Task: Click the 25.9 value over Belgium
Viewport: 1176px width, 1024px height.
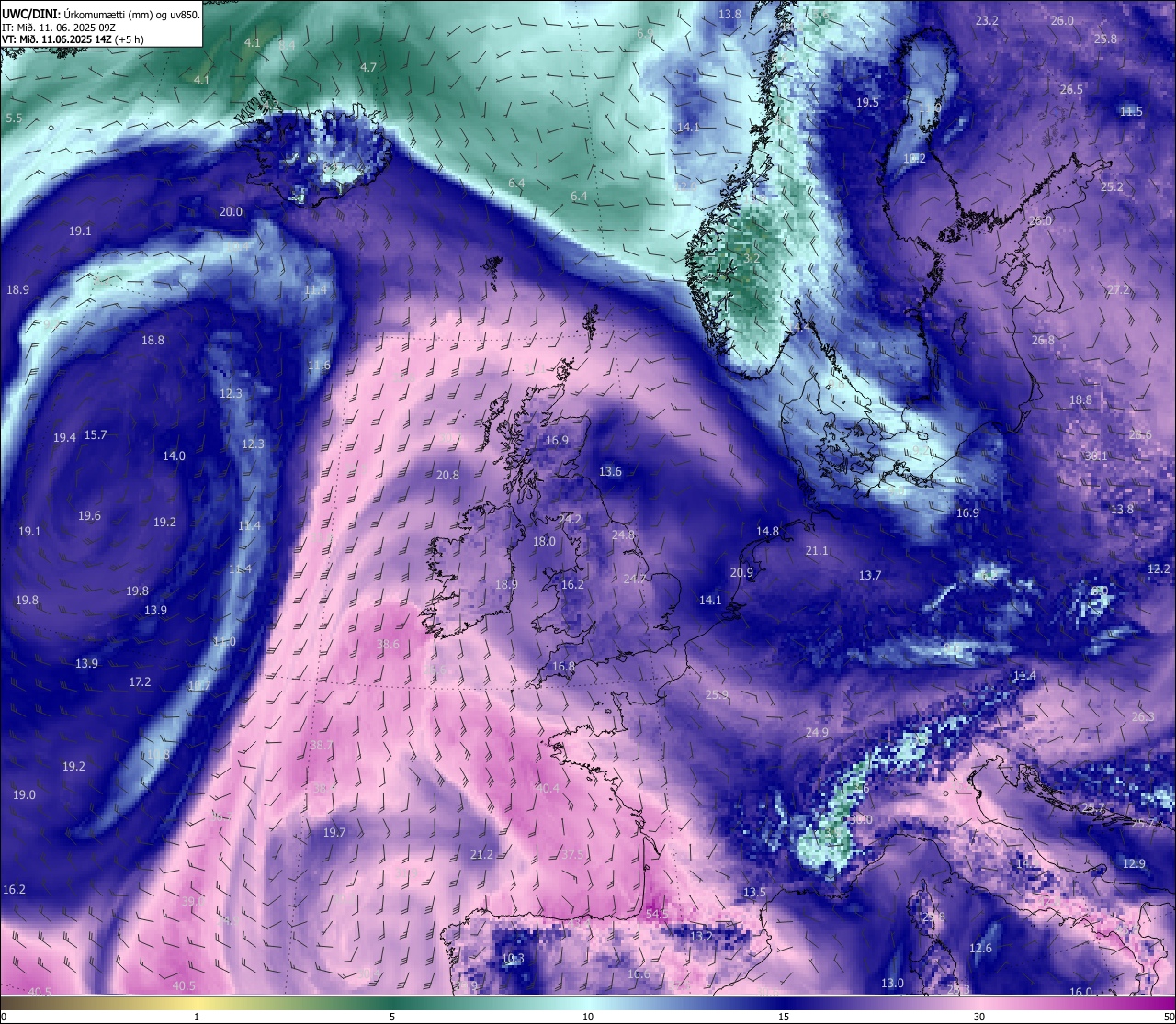Action: click(x=717, y=694)
